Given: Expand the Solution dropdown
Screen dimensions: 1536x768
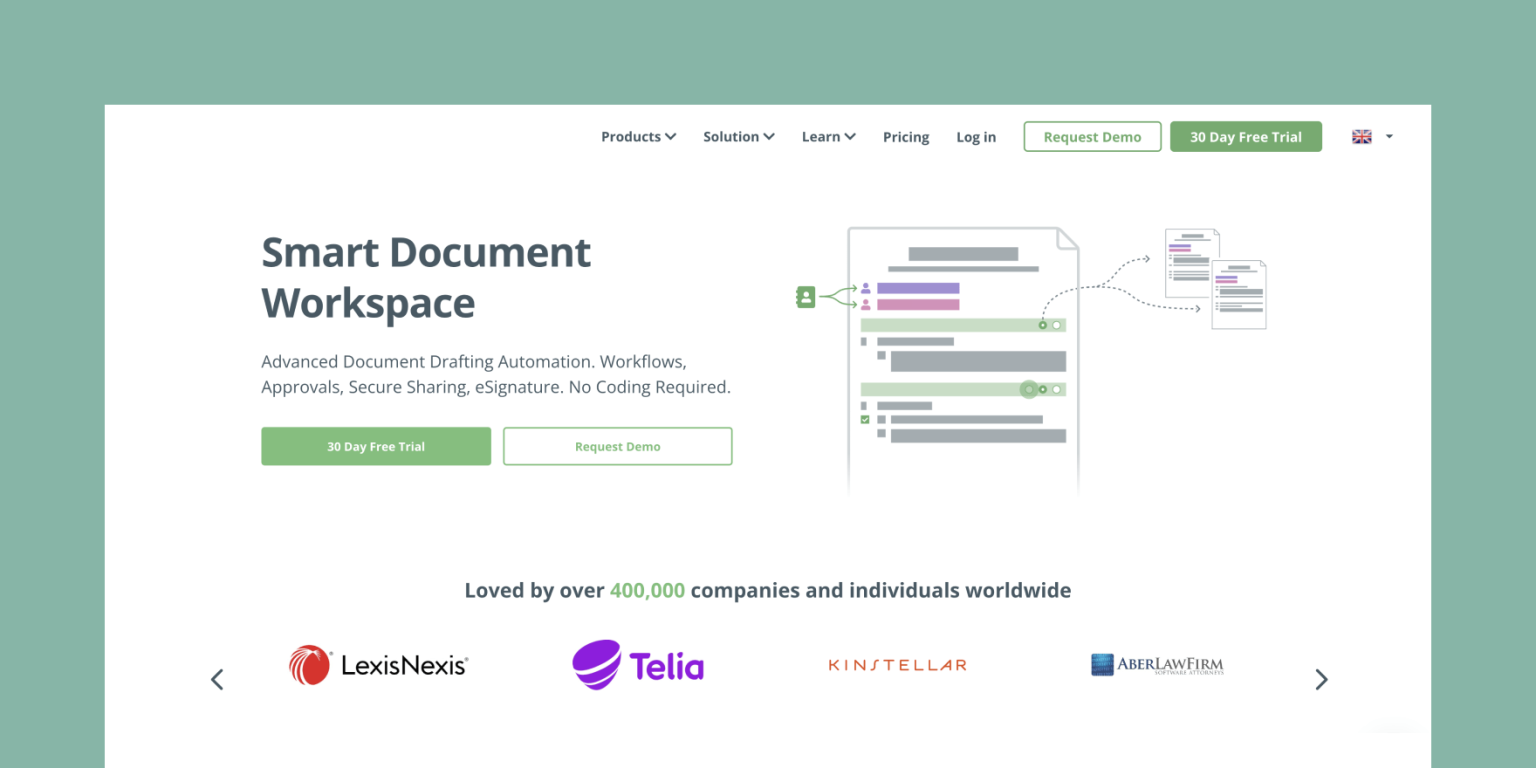Looking at the screenshot, I should tap(738, 136).
